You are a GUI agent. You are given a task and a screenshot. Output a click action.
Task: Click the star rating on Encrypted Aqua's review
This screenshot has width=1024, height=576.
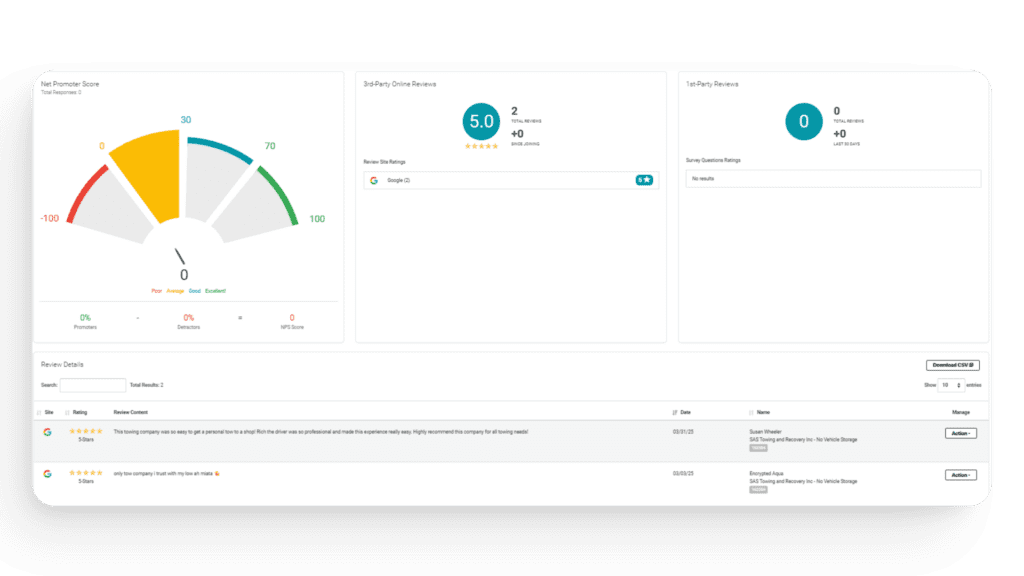coord(86,472)
